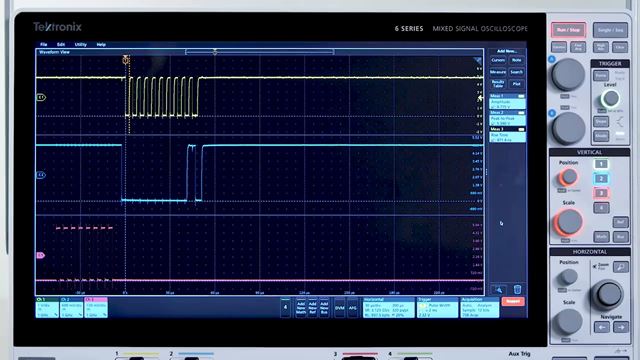
Task: Click the C1 waveform handle
Action: tap(41, 98)
